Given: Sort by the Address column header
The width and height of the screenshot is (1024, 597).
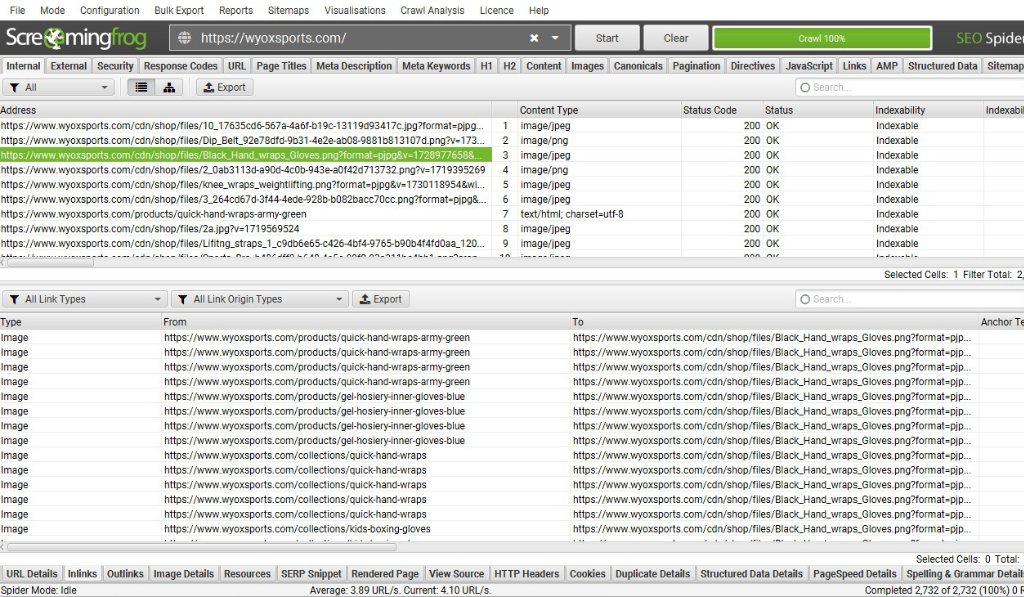Looking at the screenshot, I should [246, 110].
